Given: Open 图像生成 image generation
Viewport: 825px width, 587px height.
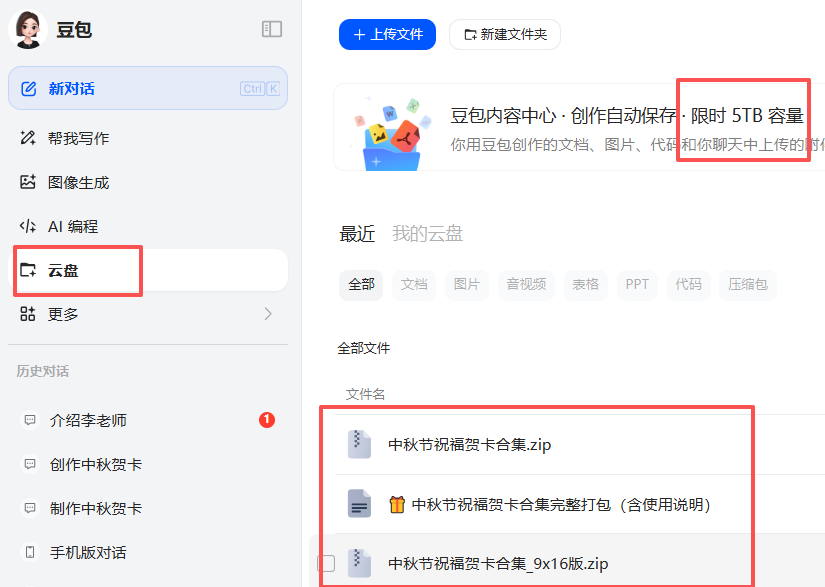Looking at the screenshot, I should pyautogui.click(x=78, y=182).
